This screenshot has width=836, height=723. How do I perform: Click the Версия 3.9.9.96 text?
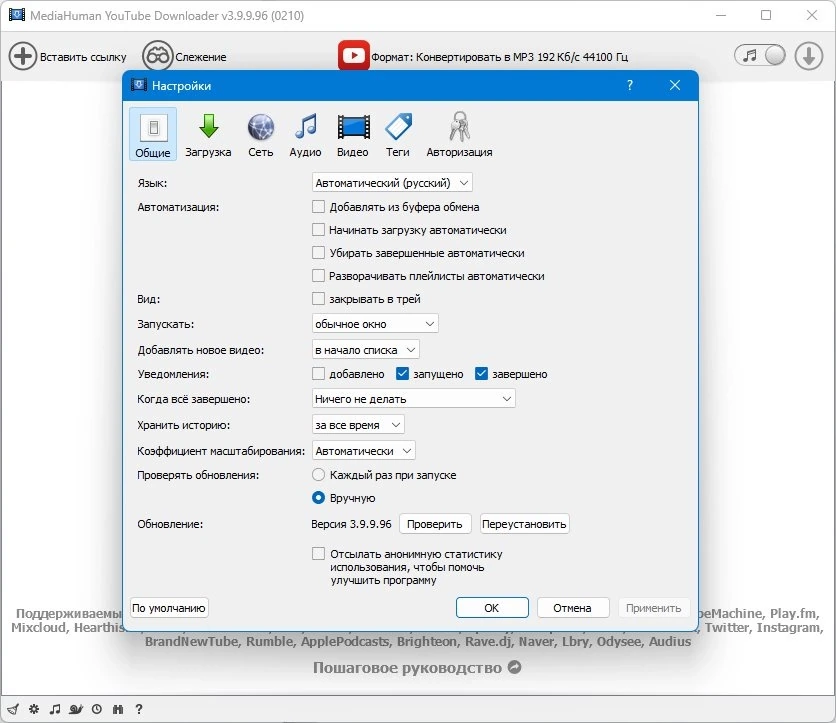click(351, 524)
